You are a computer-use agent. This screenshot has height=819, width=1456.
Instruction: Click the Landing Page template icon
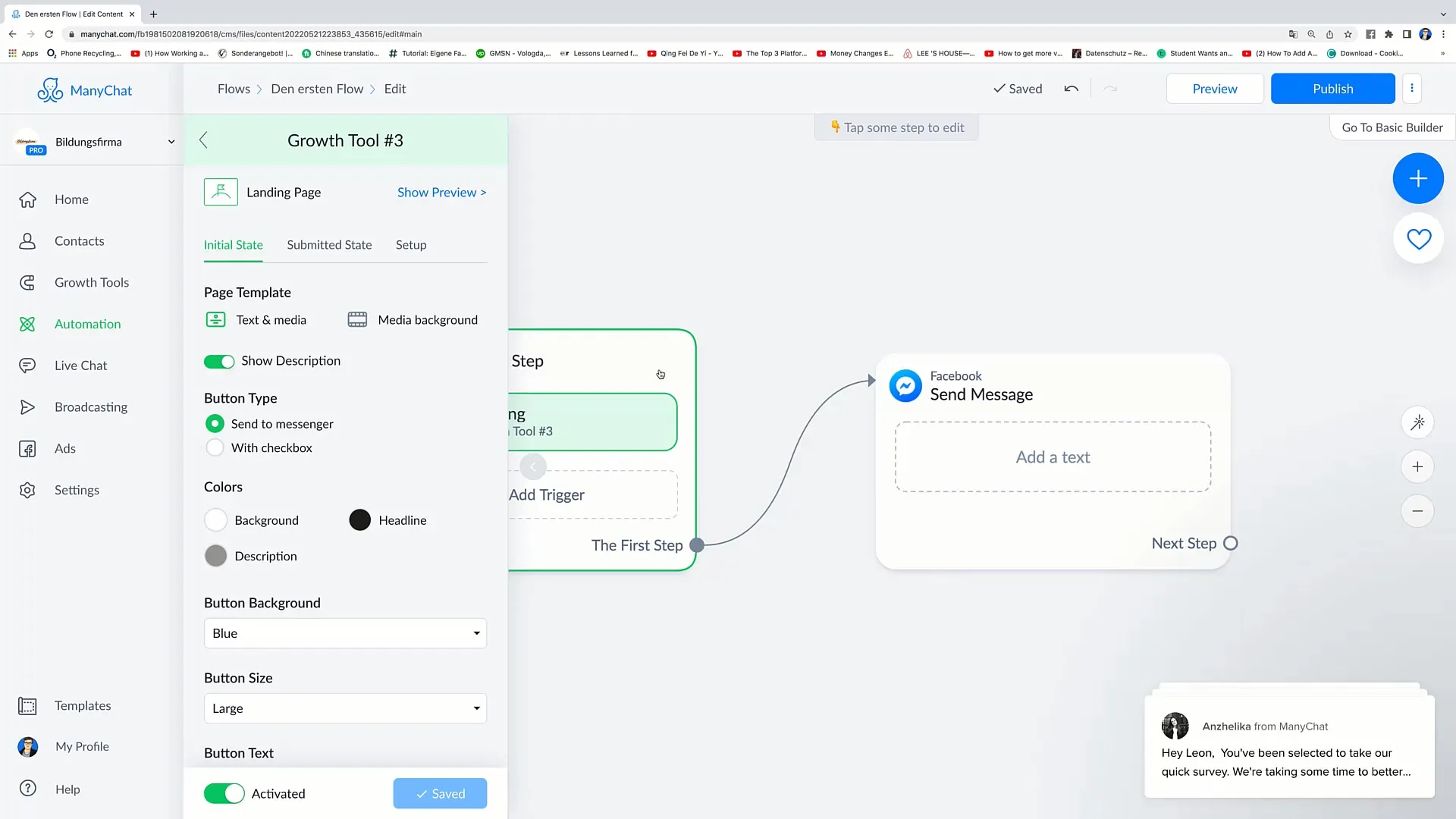coord(220,191)
